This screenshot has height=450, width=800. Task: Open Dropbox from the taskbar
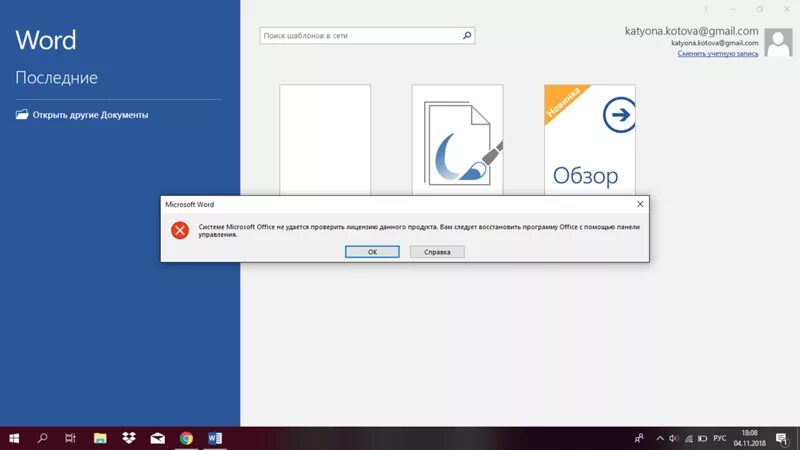coord(129,438)
